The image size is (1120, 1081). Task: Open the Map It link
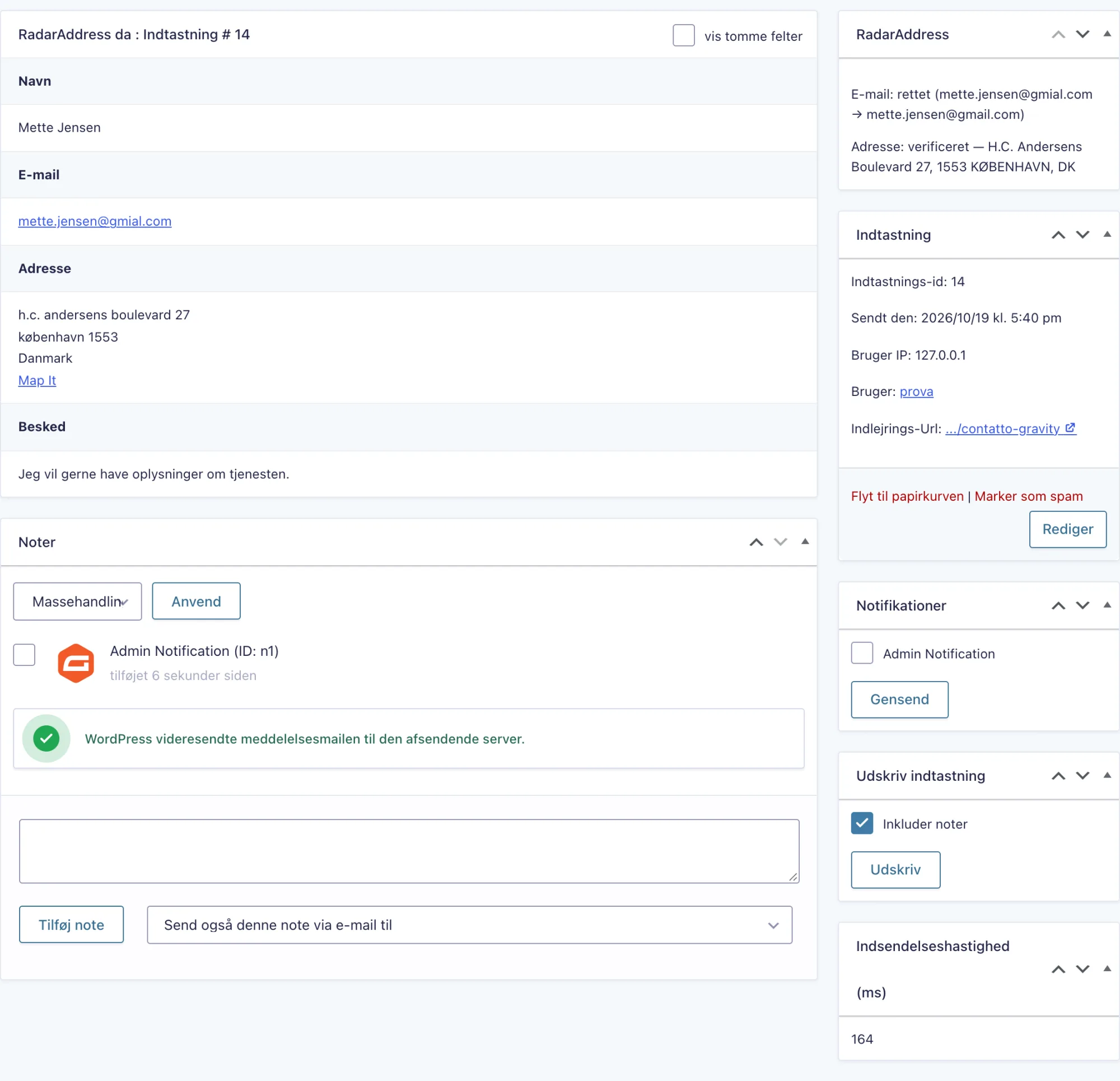(37, 380)
